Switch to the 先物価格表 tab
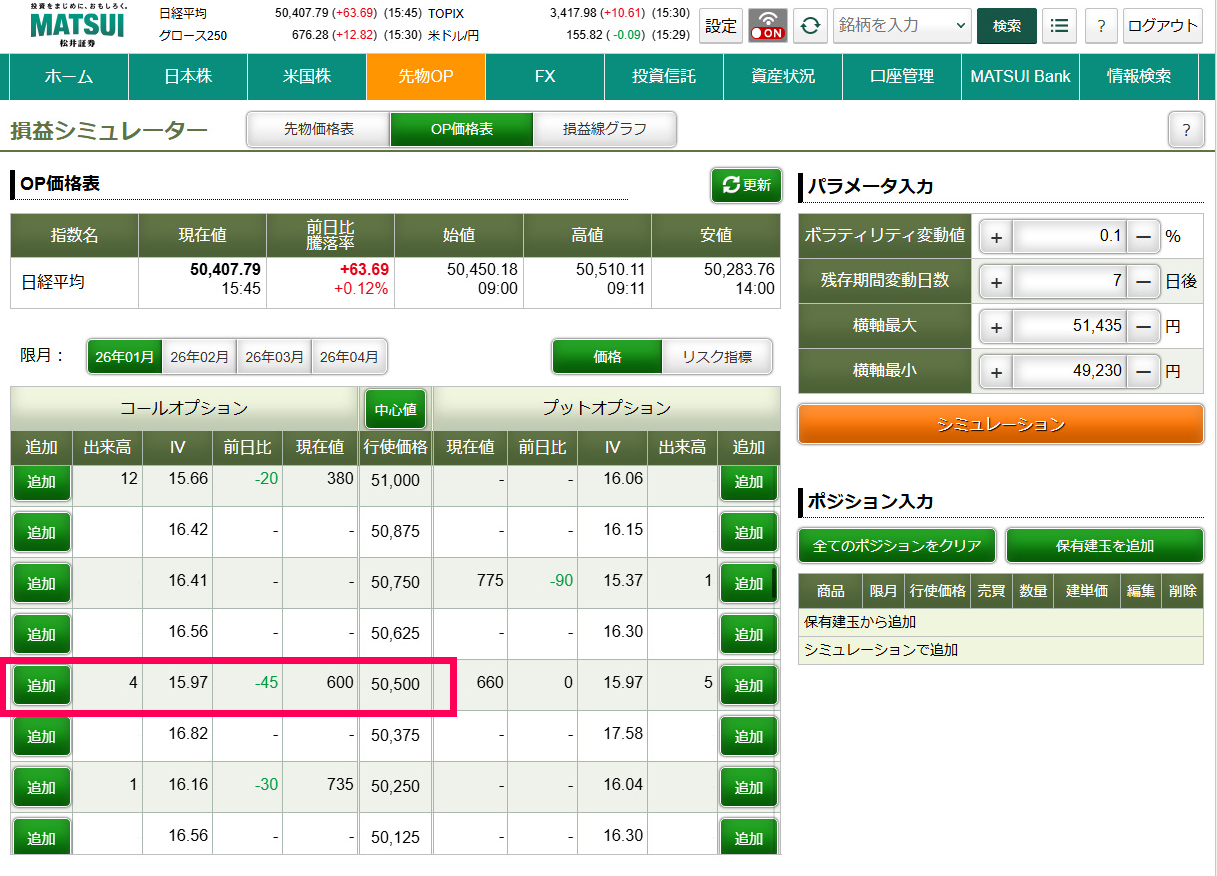This screenshot has height=876, width=1217. coord(318,129)
